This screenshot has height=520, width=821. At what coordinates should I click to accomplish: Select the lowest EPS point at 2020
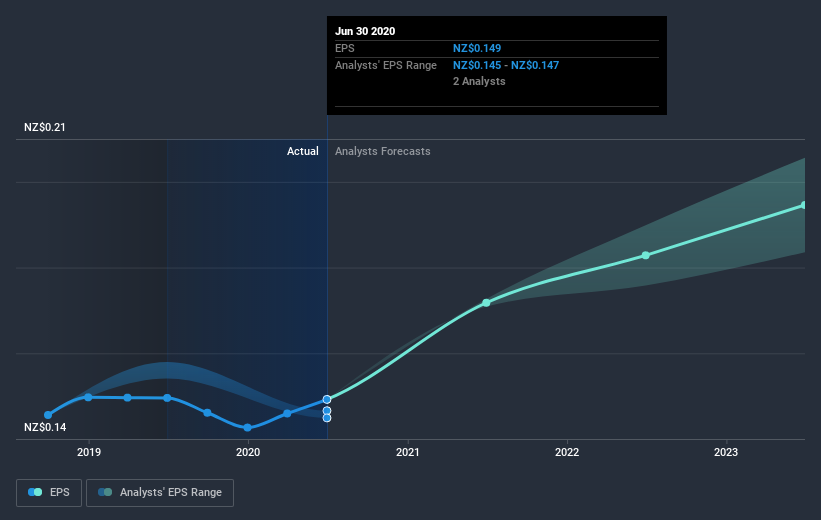pos(248,427)
